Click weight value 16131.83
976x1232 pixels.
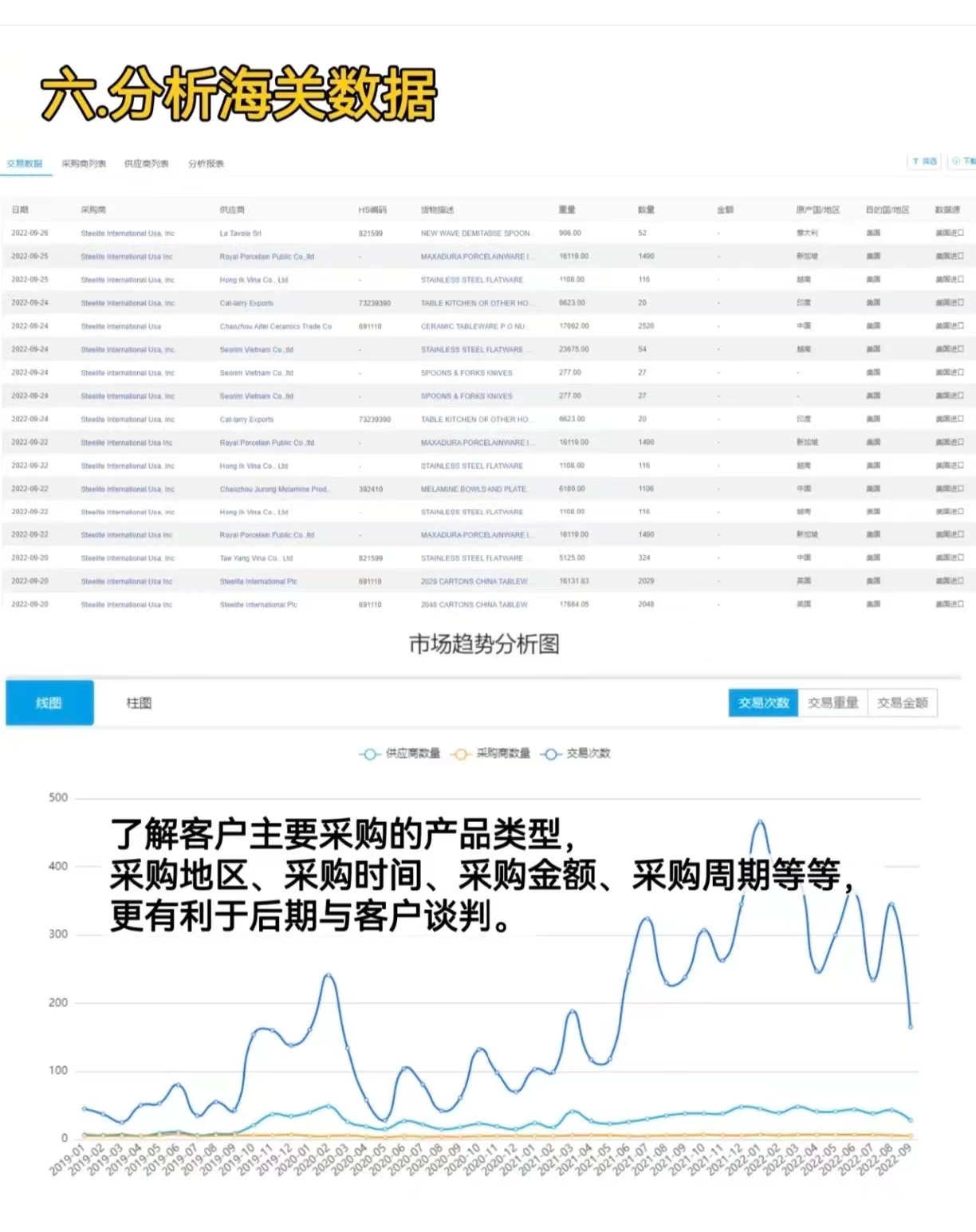click(x=573, y=581)
